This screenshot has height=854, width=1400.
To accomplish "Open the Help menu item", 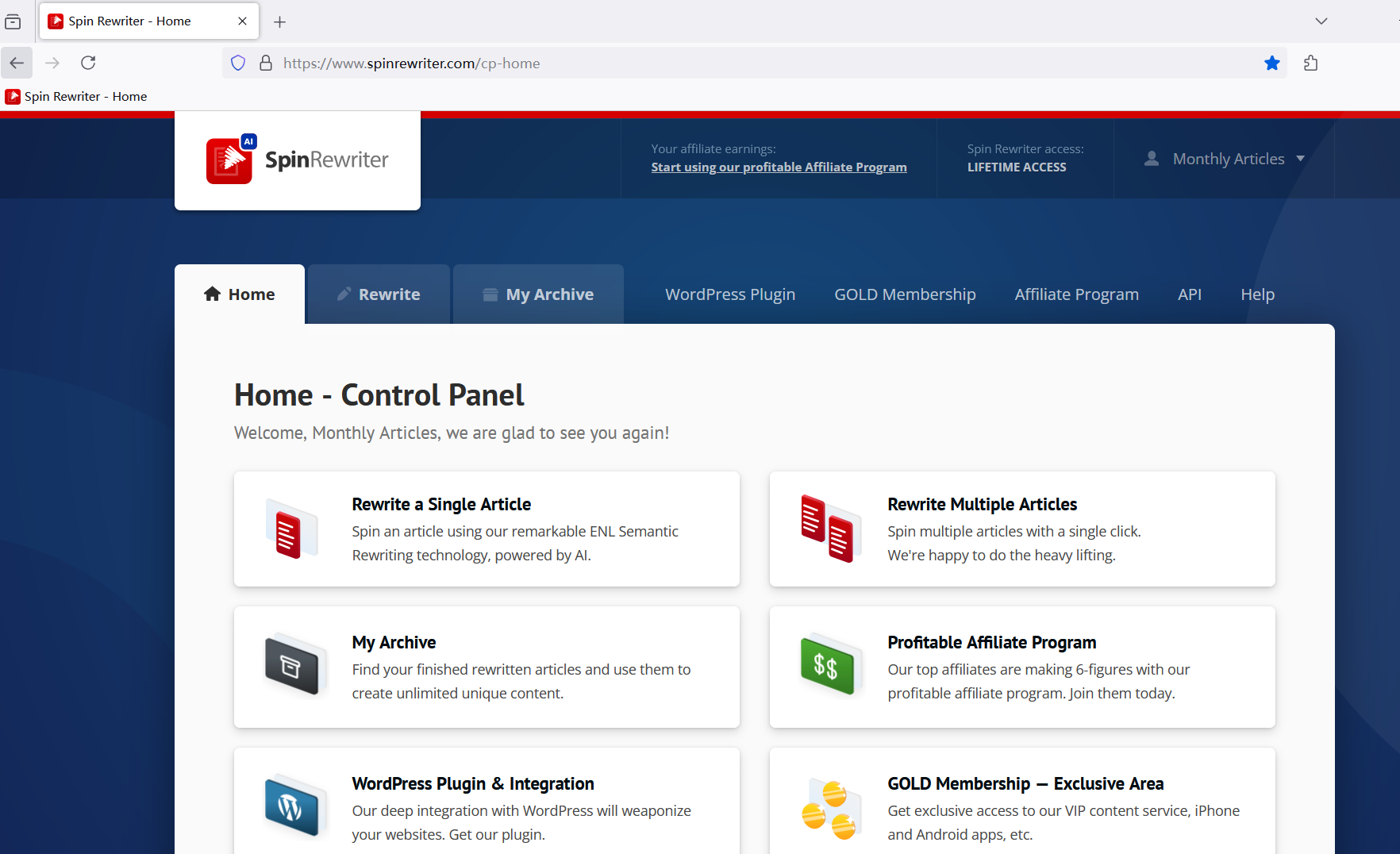I will [x=1257, y=294].
